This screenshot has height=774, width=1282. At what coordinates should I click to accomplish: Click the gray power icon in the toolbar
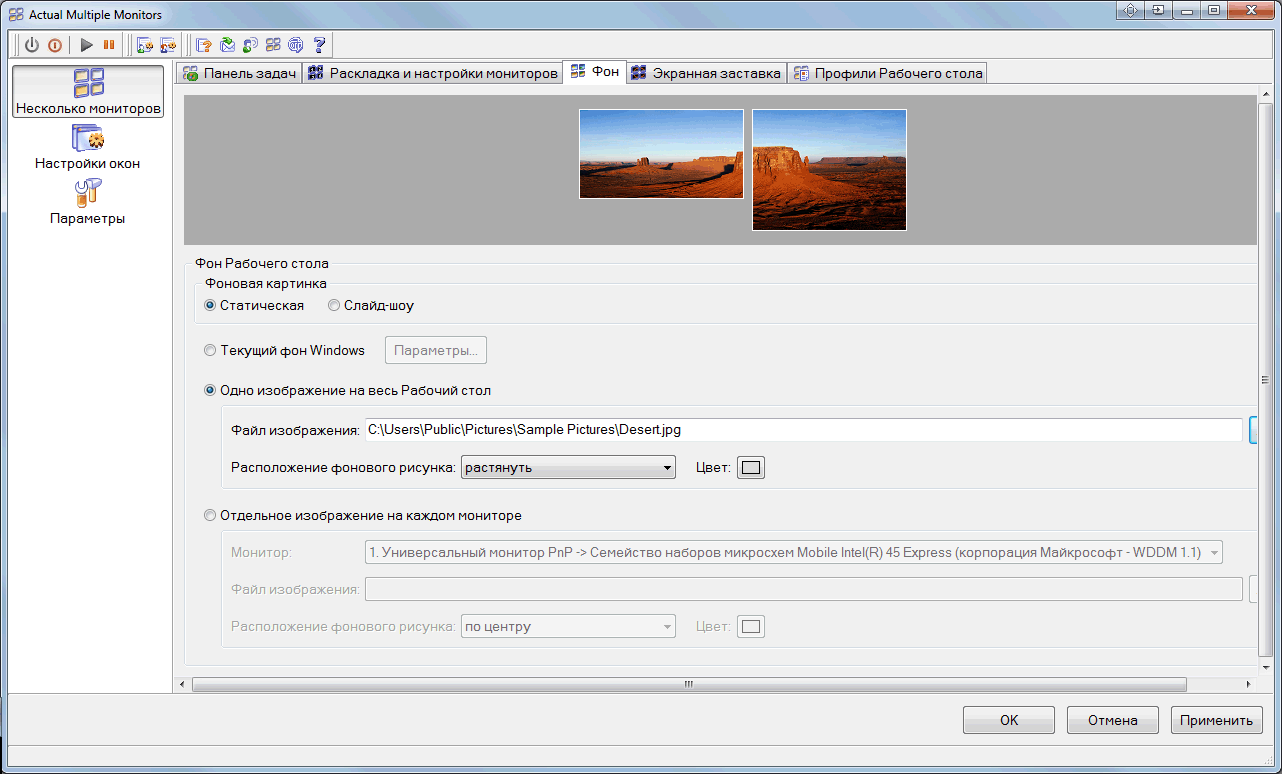[x=32, y=45]
